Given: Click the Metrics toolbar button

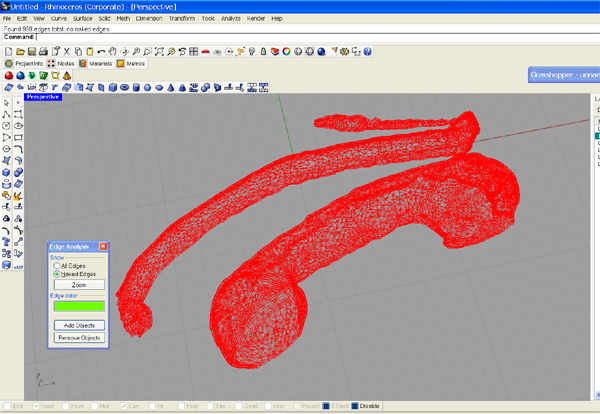Looking at the screenshot, I should (131, 64).
